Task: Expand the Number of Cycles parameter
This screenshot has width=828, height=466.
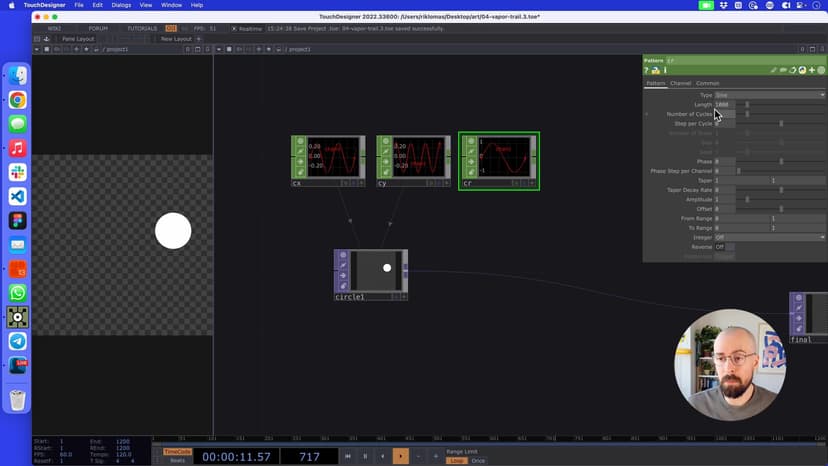Action: click(647, 114)
